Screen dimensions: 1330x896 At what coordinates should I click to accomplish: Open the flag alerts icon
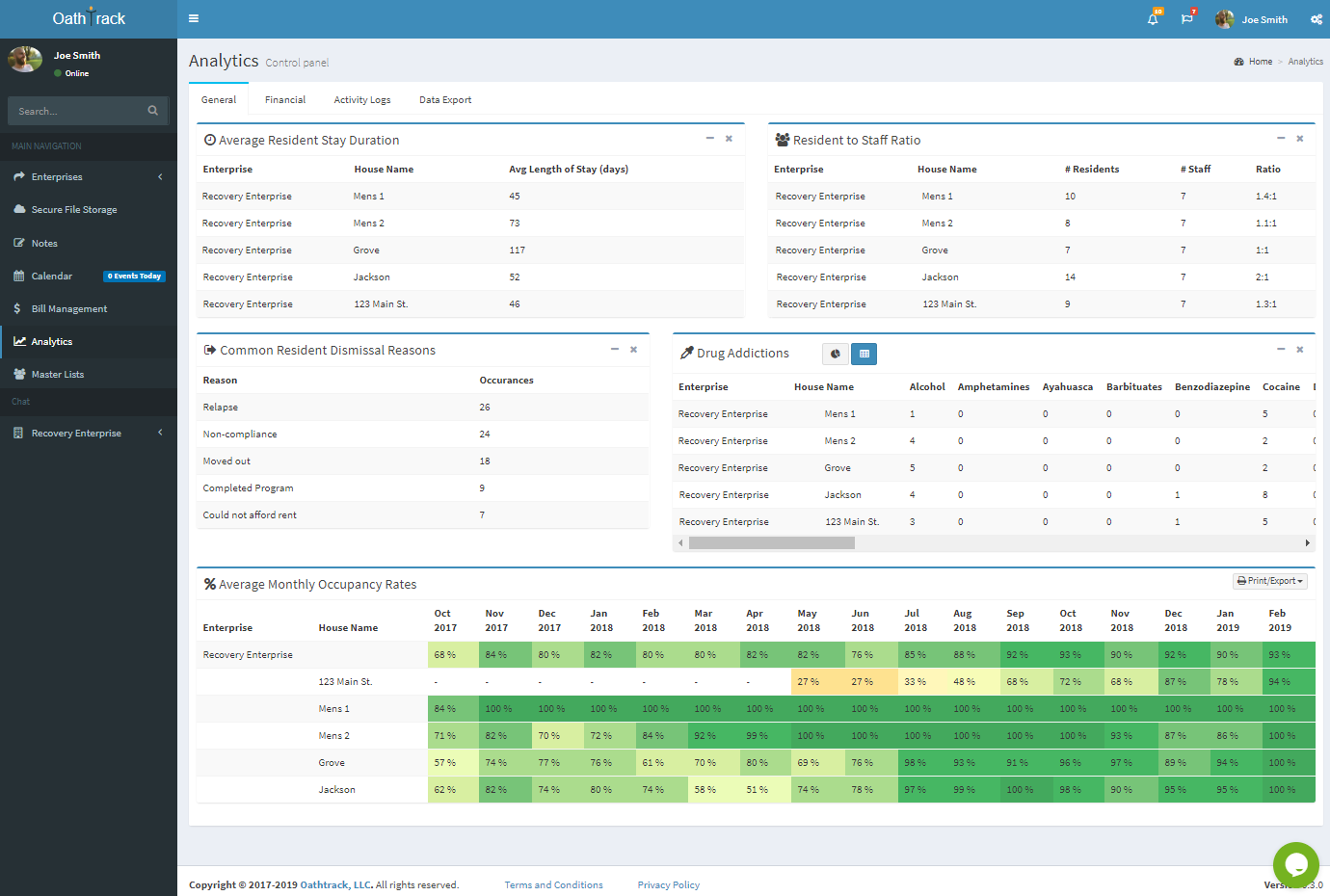click(1186, 18)
